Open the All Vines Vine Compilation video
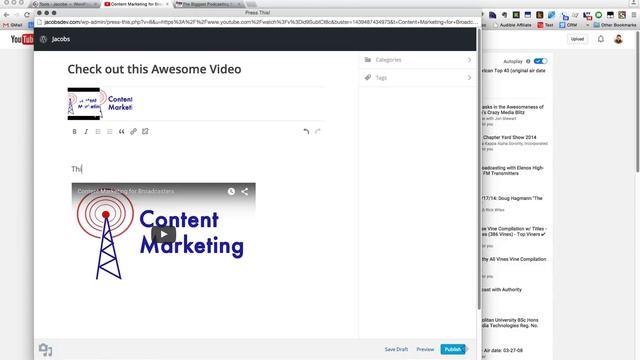This screenshot has height=360, width=640. (514, 259)
